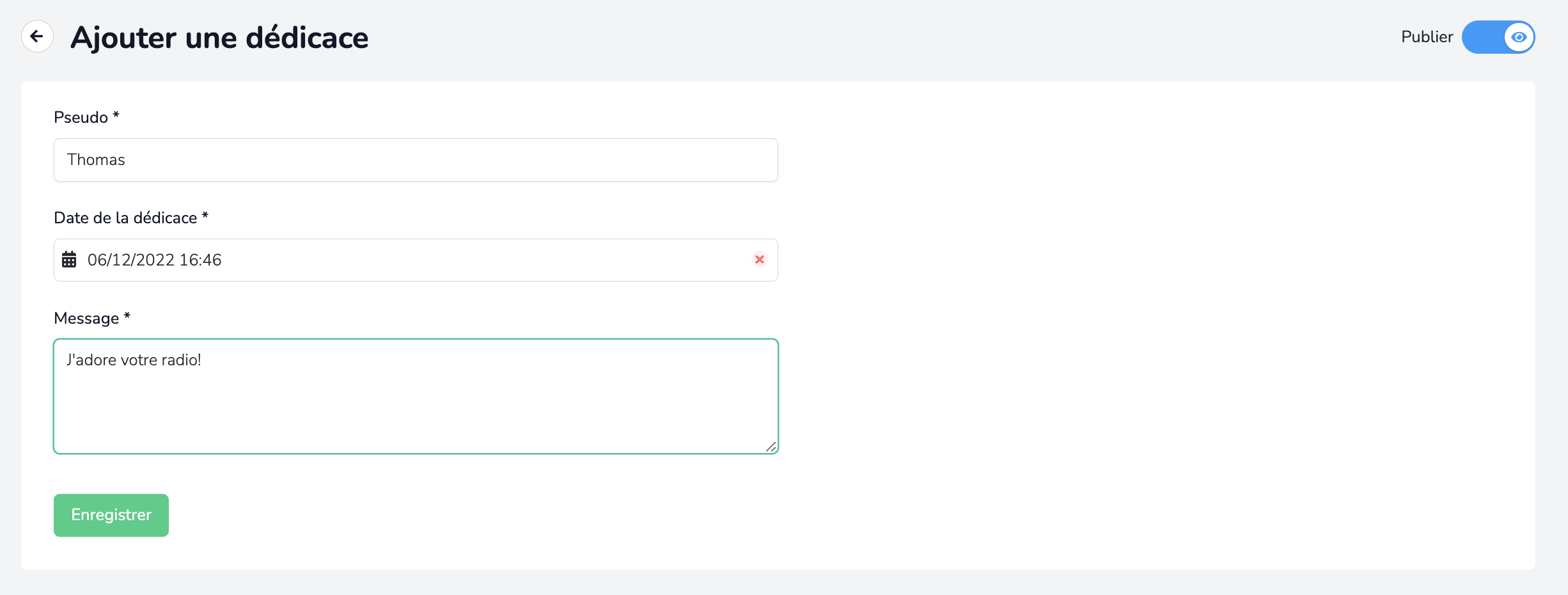Focus the Message text area
This screenshot has width=1568, height=595.
tap(416, 396)
